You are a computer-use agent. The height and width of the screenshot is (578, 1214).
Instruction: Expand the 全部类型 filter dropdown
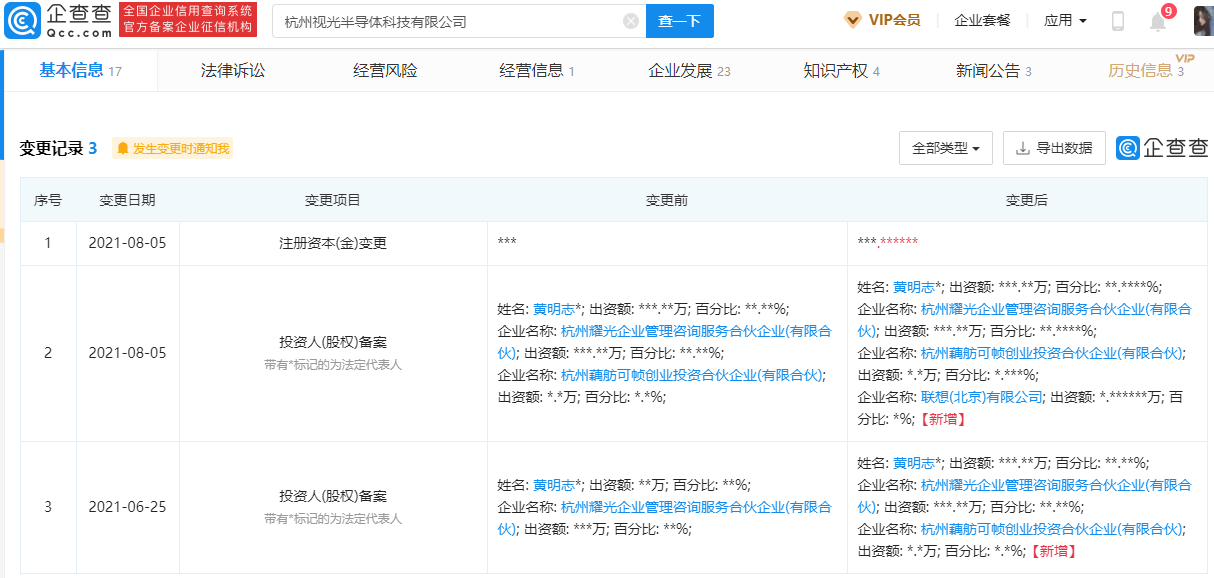[x=945, y=148]
